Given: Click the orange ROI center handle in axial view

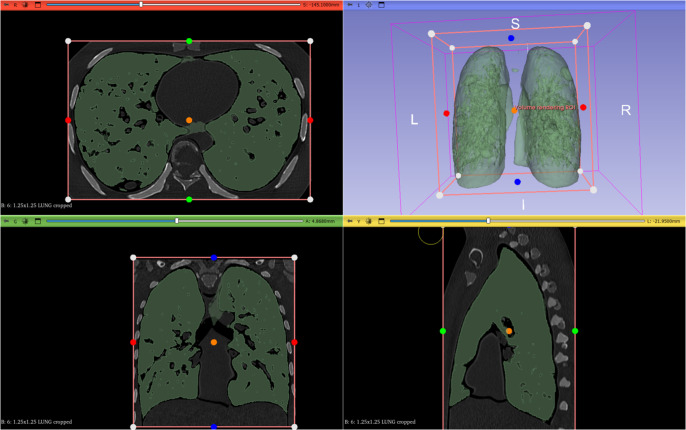Looking at the screenshot, I should point(189,120).
